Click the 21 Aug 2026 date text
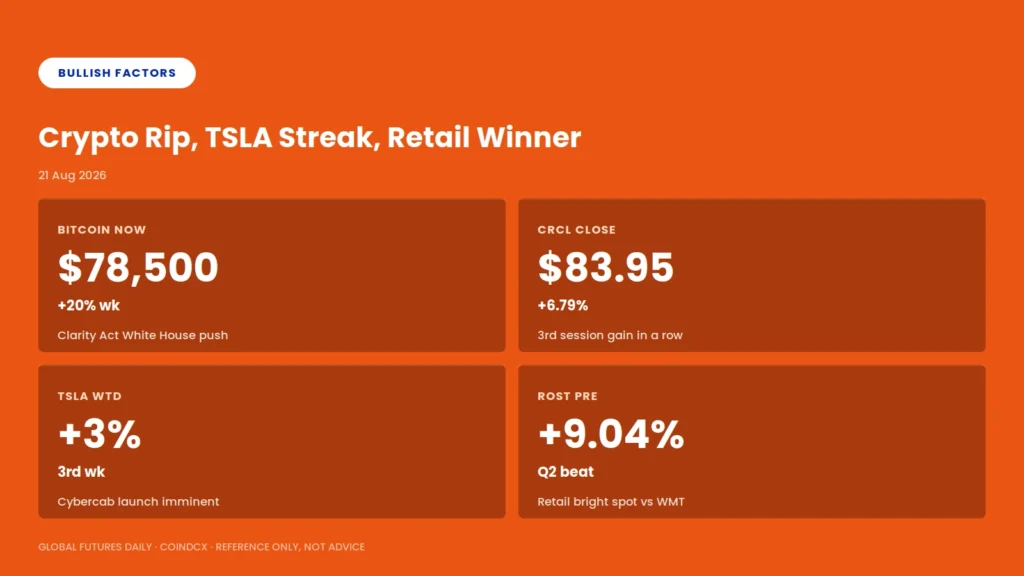The image size is (1024, 576). tap(72, 175)
